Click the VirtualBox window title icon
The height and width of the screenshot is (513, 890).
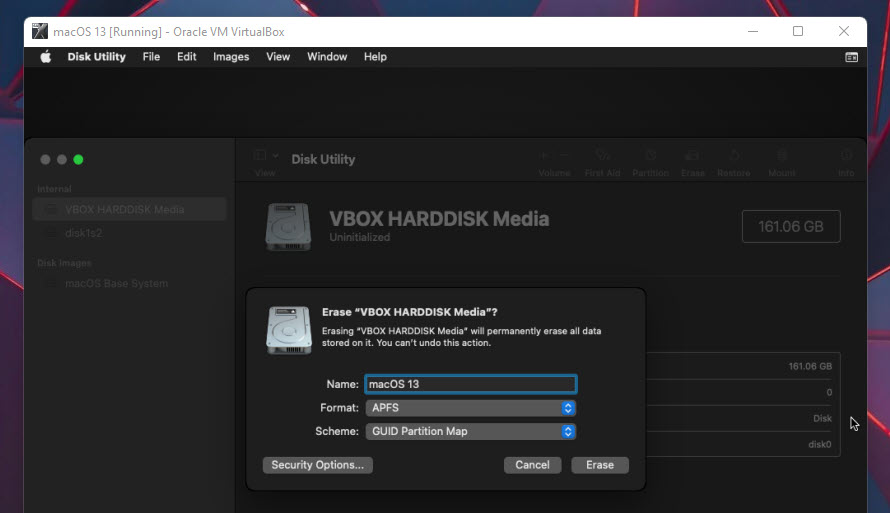(x=40, y=31)
